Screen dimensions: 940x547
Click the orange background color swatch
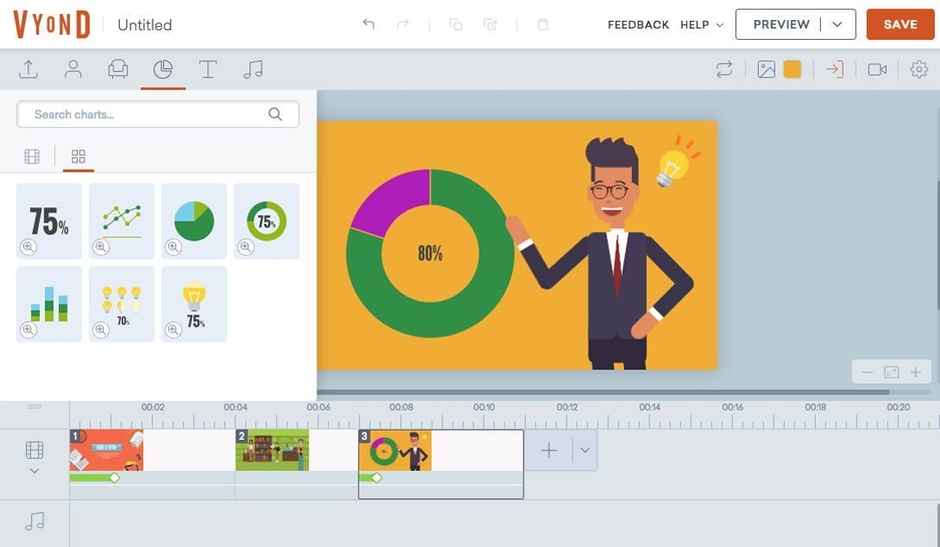(x=792, y=69)
